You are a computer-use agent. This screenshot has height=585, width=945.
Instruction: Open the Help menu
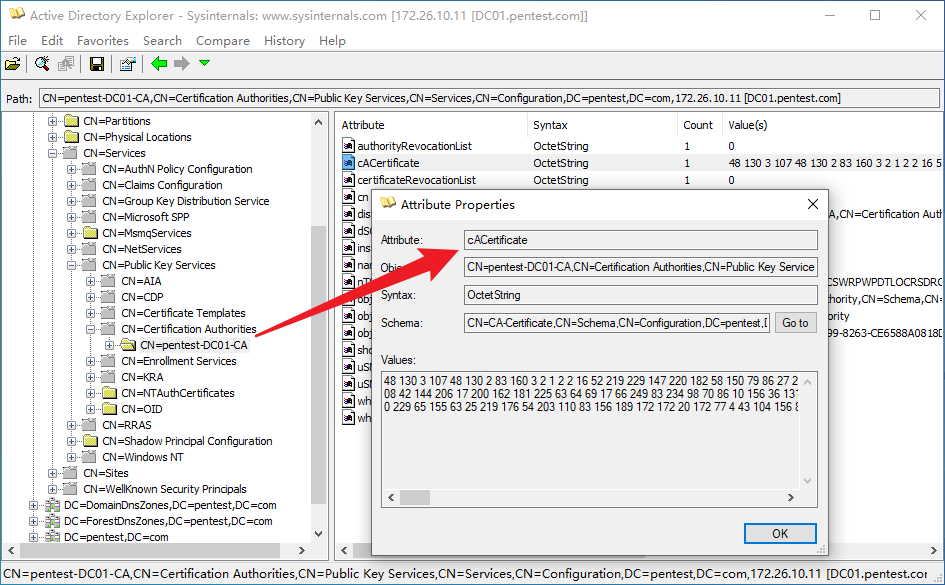332,40
